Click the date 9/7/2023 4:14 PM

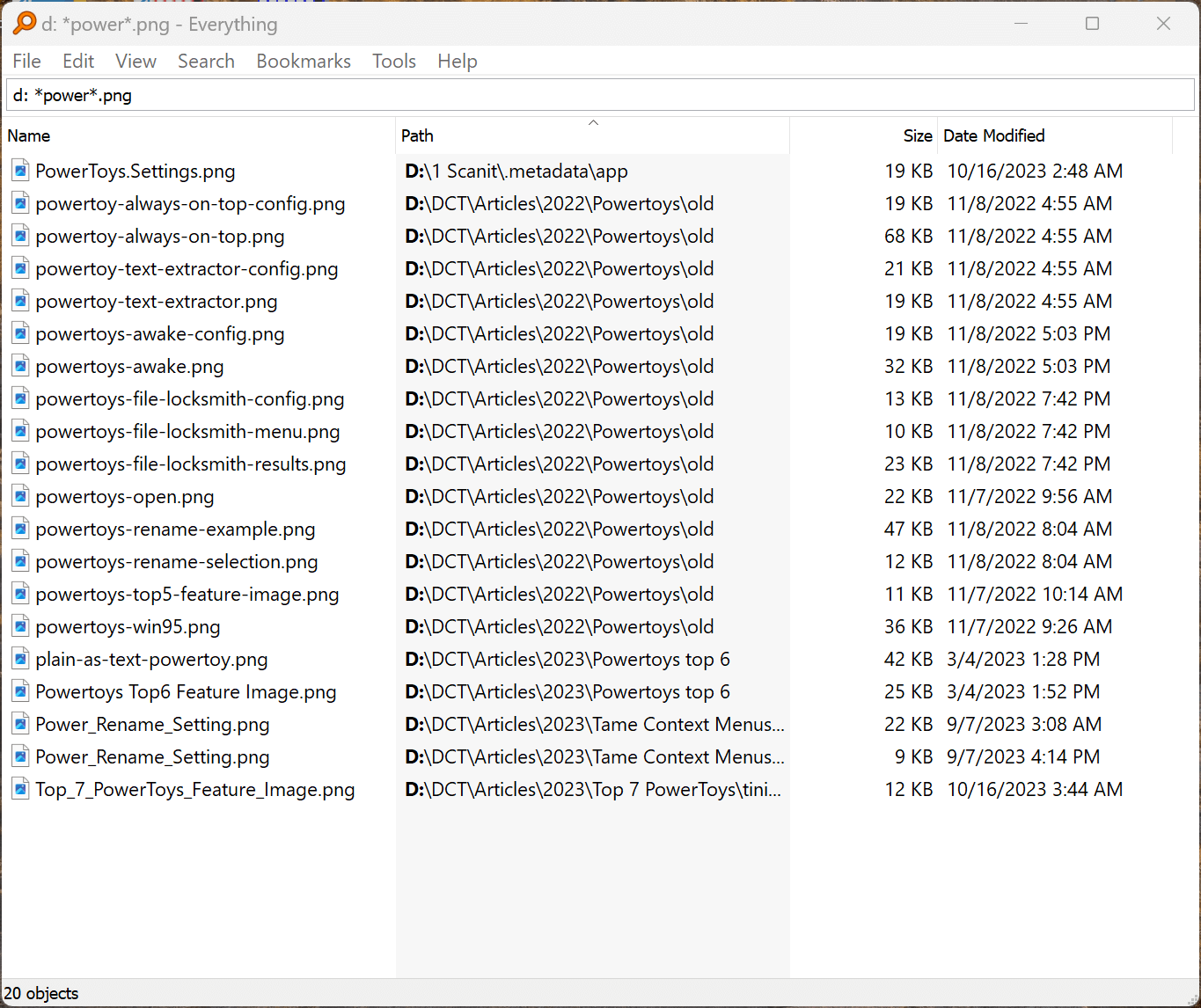[x=1023, y=756]
